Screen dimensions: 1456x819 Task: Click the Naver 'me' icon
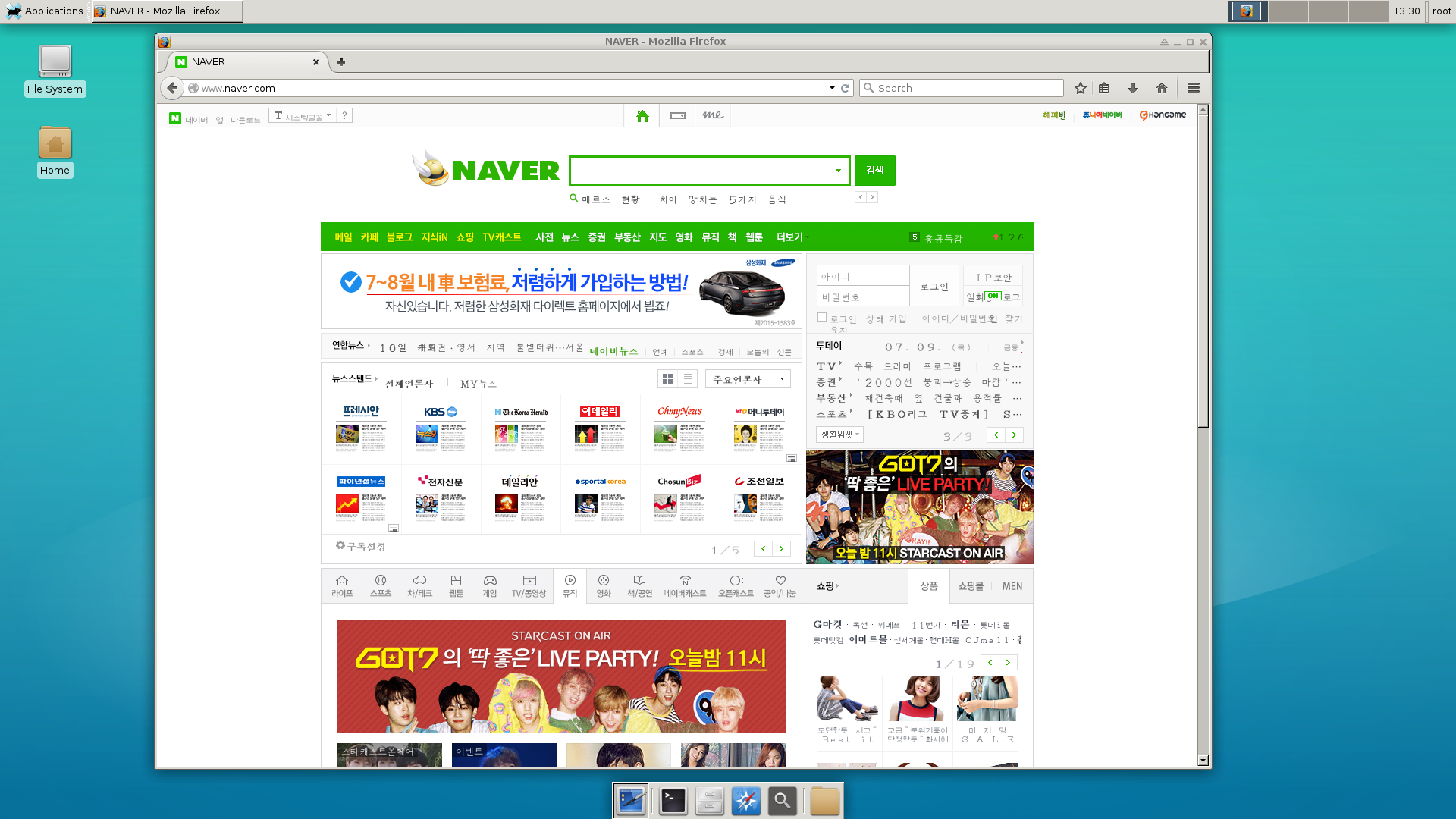(x=713, y=115)
